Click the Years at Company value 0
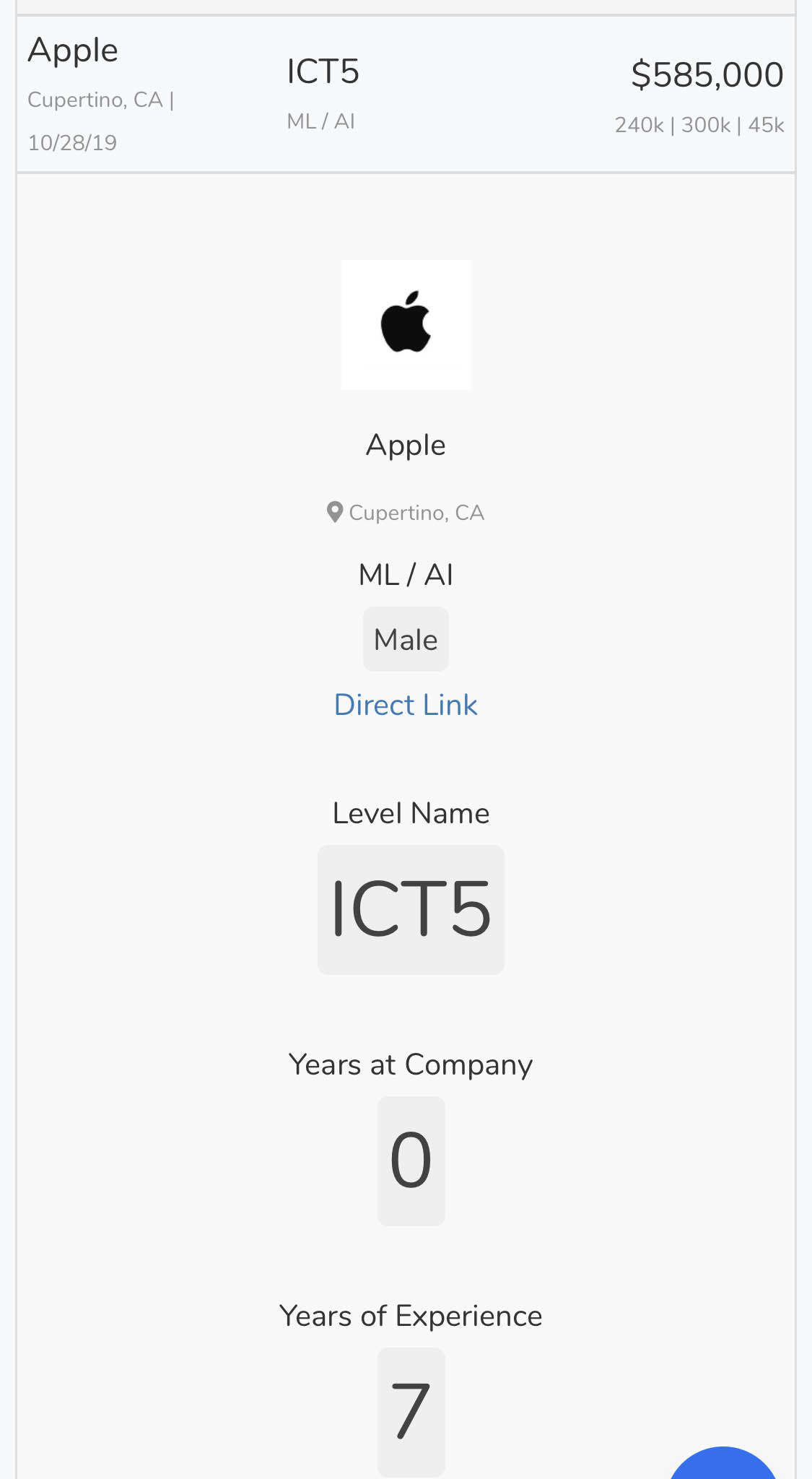 [x=411, y=1161]
